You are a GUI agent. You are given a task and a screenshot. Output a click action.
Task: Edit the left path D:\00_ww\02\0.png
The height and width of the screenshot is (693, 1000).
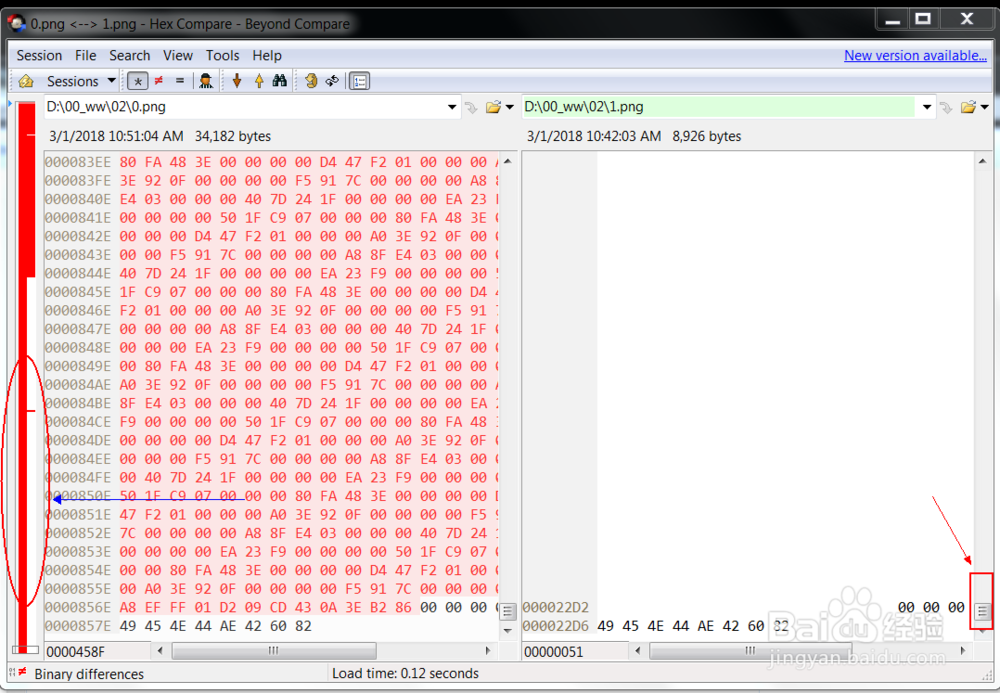pos(244,106)
